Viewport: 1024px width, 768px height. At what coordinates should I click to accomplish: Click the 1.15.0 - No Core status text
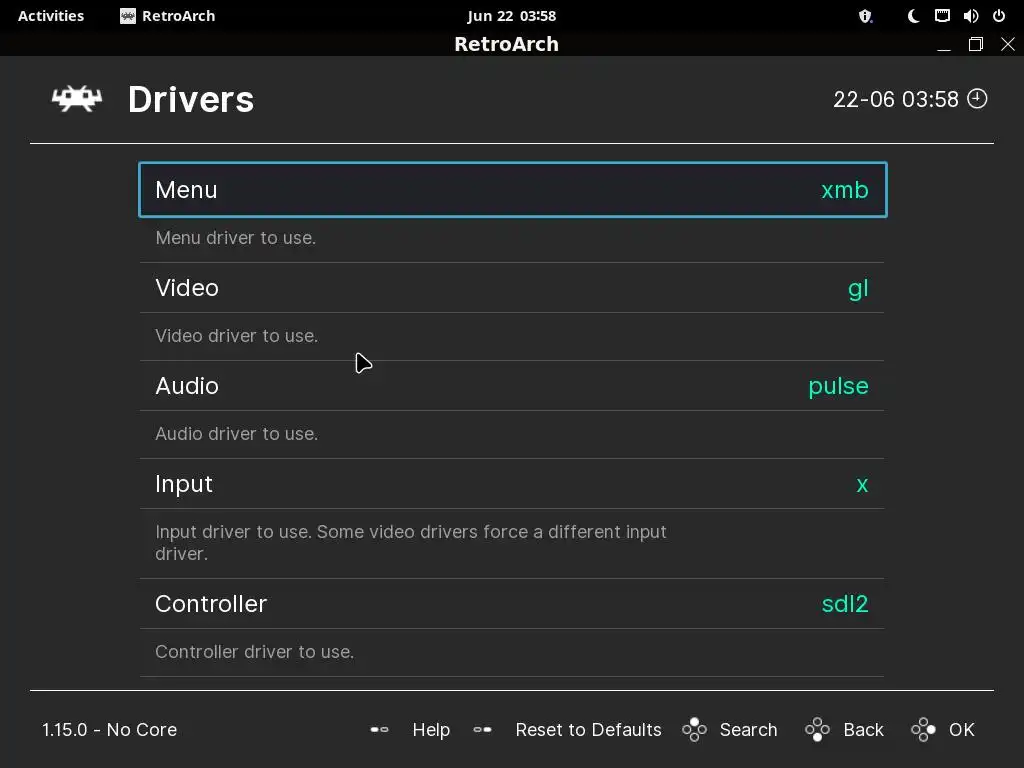pos(110,729)
